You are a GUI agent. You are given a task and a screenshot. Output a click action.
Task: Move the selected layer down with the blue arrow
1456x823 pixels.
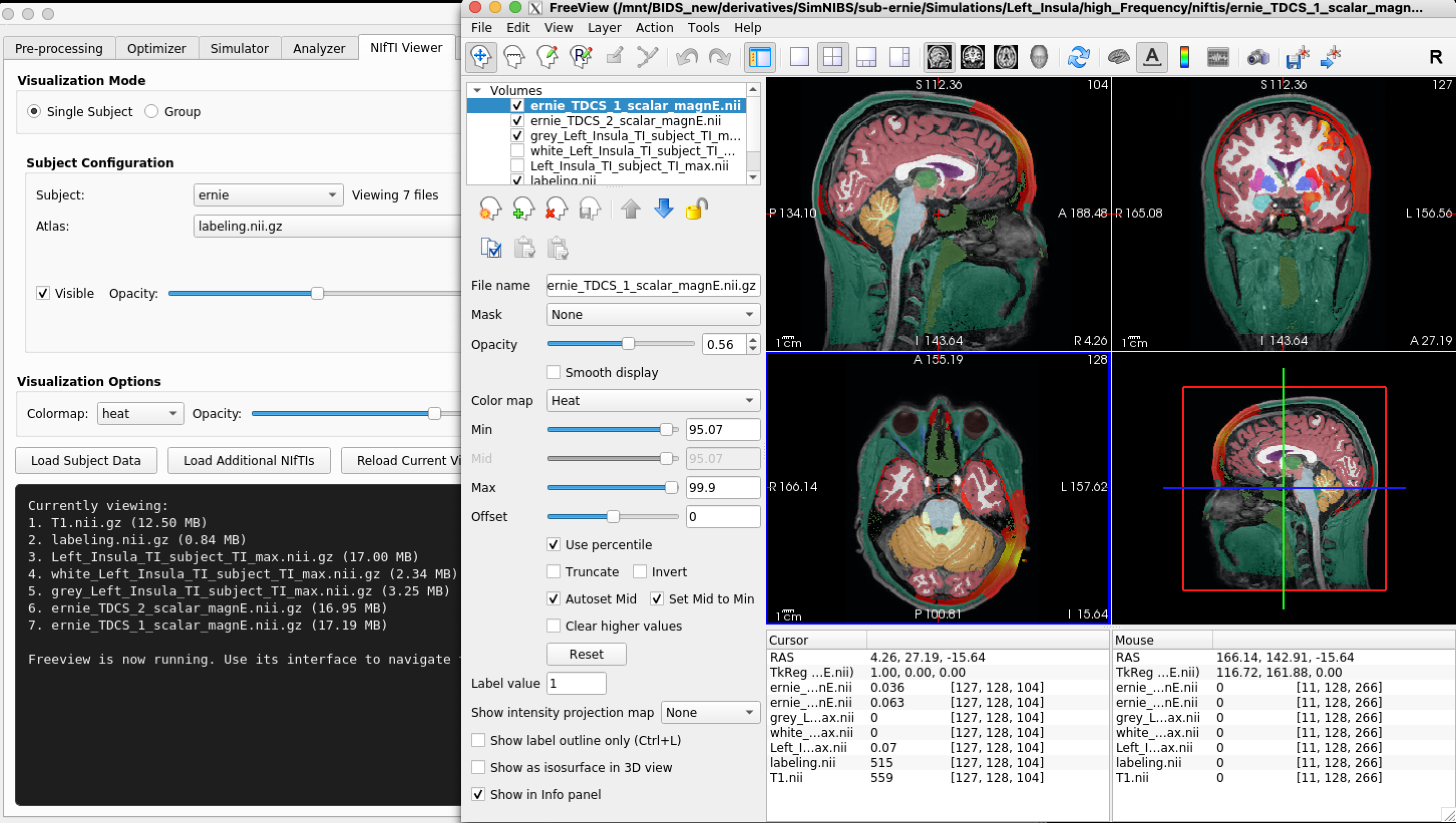click(663, 209)
